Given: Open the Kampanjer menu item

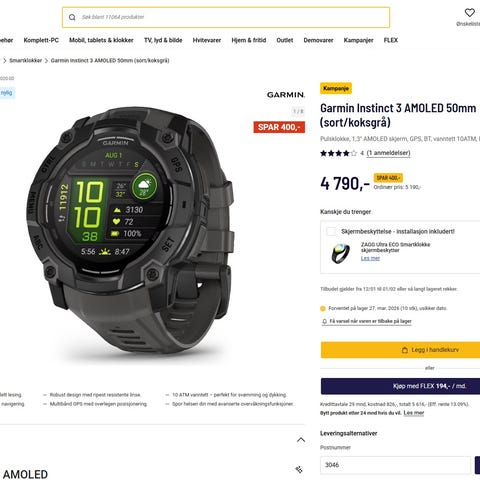Looking at the screenshot, I should pos(358,40).
